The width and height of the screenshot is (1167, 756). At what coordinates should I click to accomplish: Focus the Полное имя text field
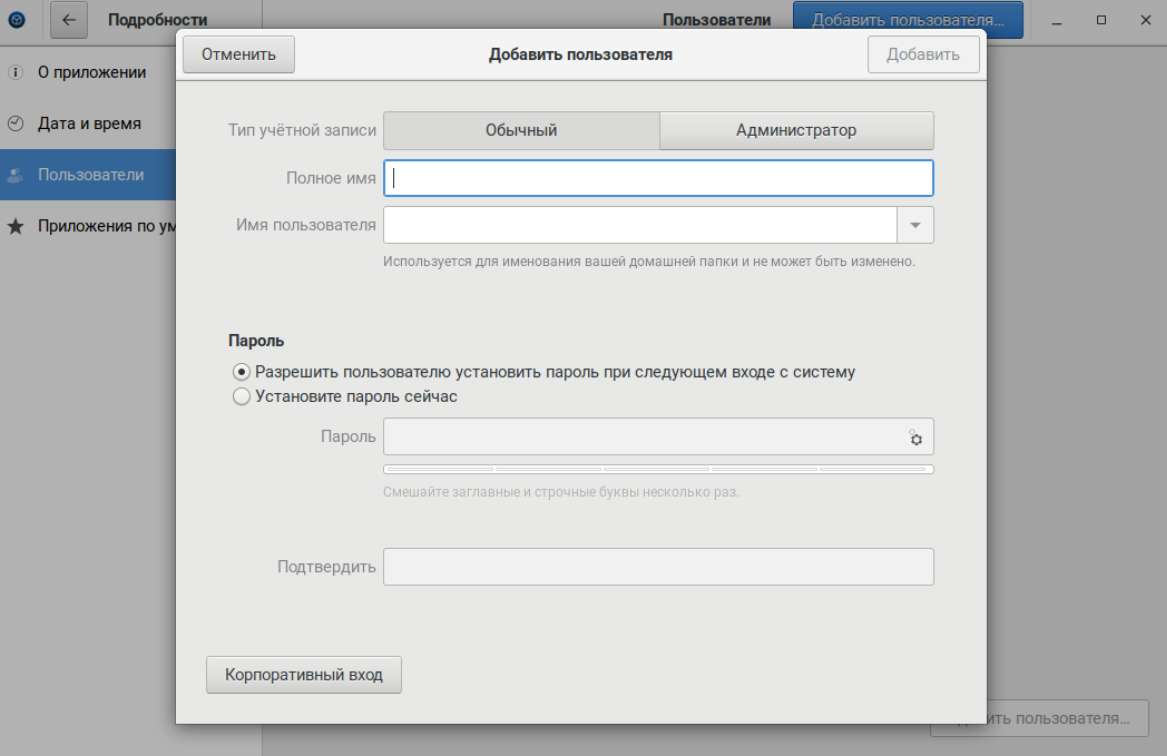(x=658, y=179)
